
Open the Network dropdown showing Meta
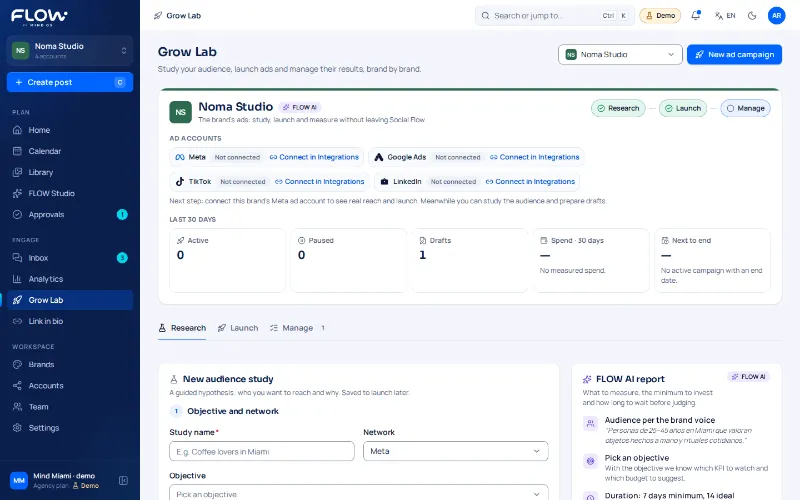(x=456, y=452)
